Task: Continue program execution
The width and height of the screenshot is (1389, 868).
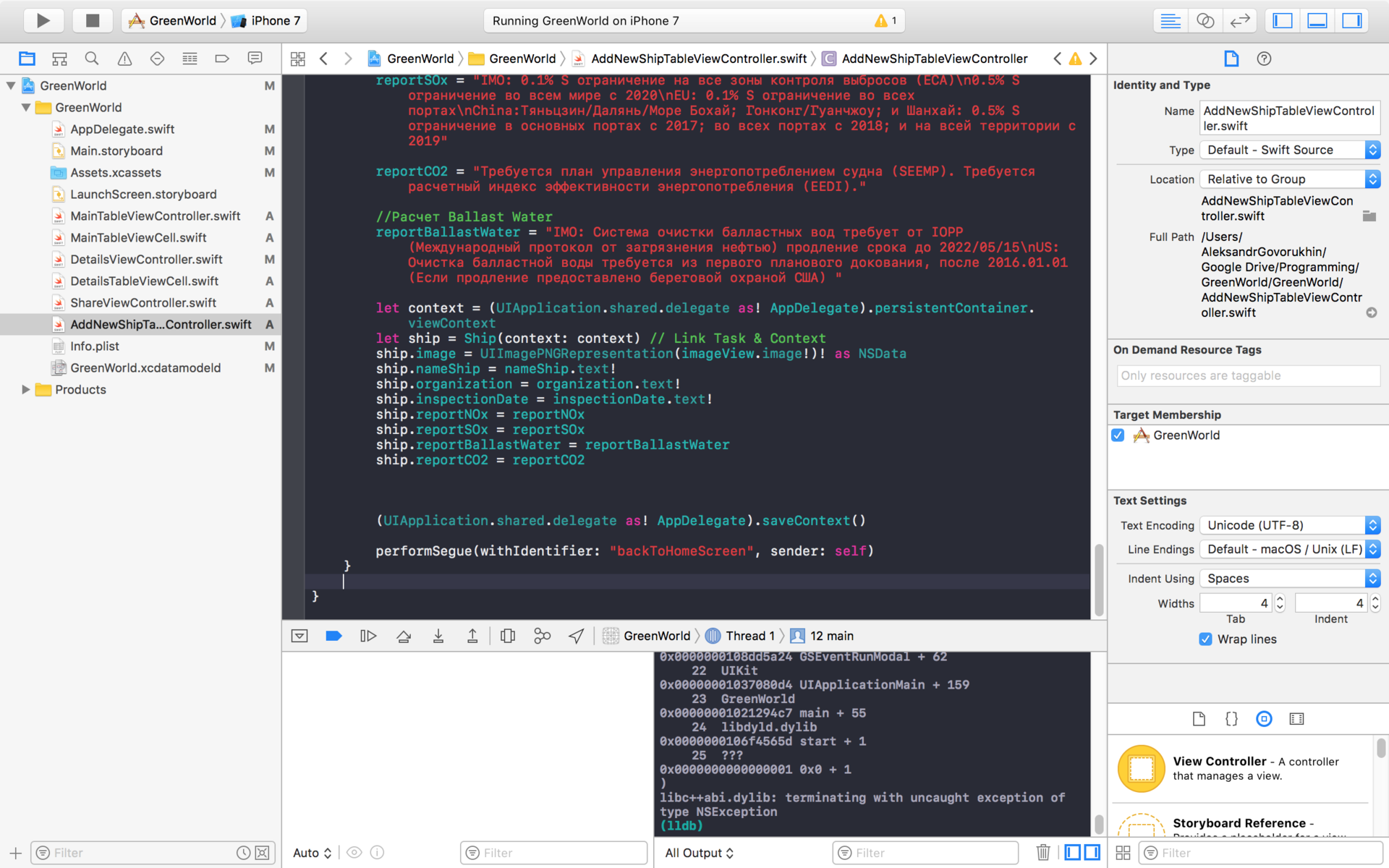Action: tap(368, 636)
